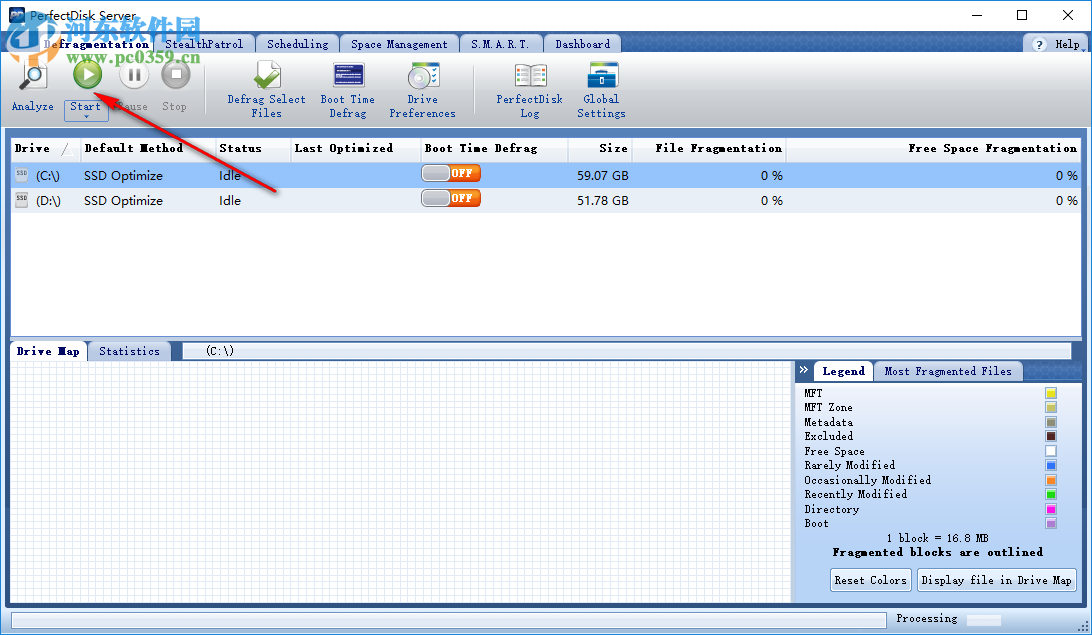
Task: Collapse the Legend panel with the chevron
Action: [803, 370]
